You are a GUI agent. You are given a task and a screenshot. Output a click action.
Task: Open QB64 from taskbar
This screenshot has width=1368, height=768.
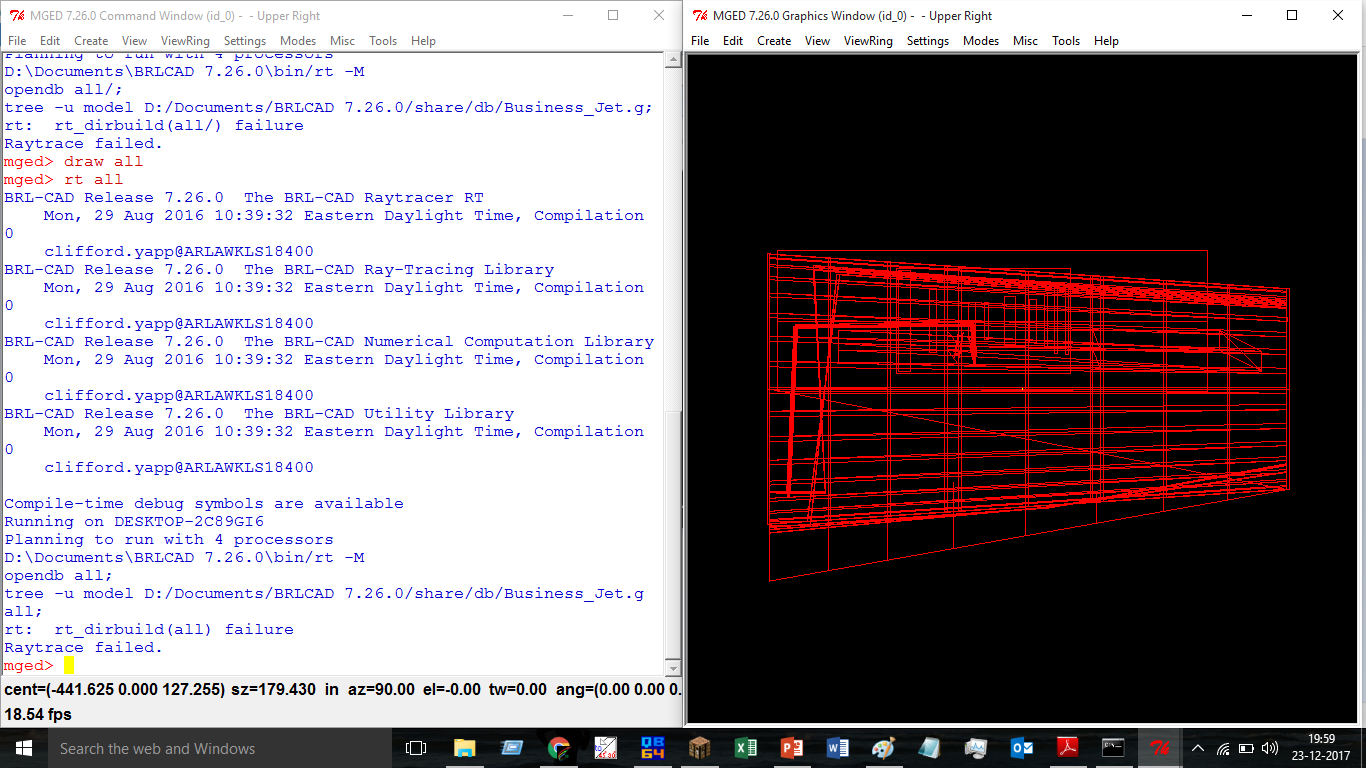[653, 748]
